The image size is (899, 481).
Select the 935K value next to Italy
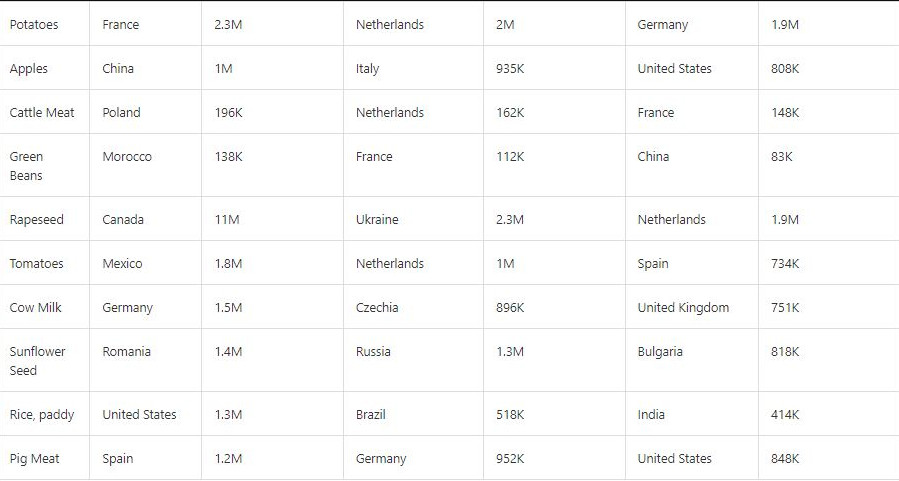point(510,69)
